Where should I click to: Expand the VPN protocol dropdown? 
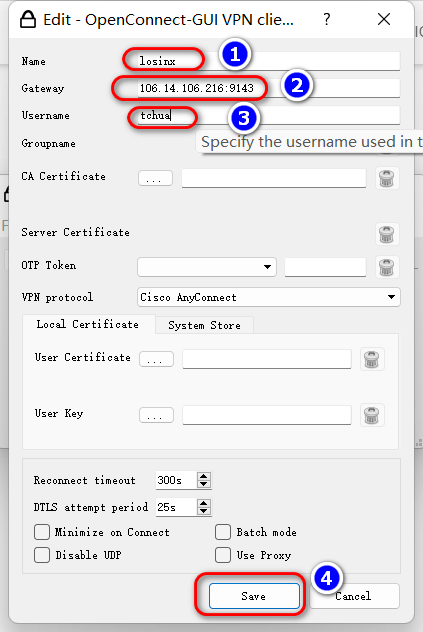269,297
